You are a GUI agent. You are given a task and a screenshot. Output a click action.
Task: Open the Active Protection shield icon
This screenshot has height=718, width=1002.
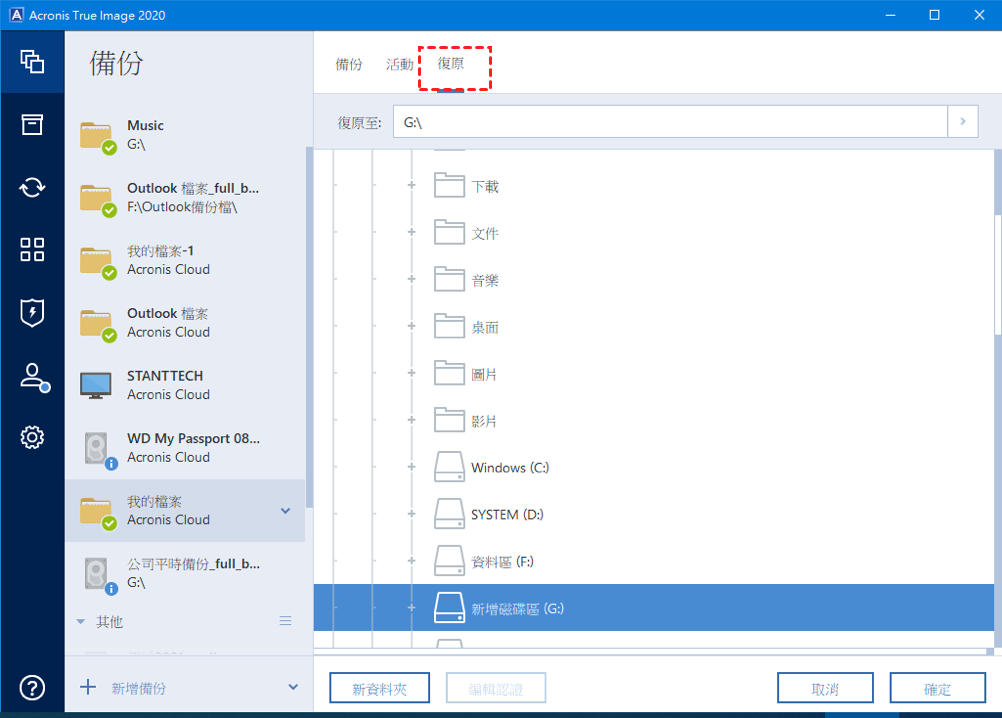[x=32, y=313]
